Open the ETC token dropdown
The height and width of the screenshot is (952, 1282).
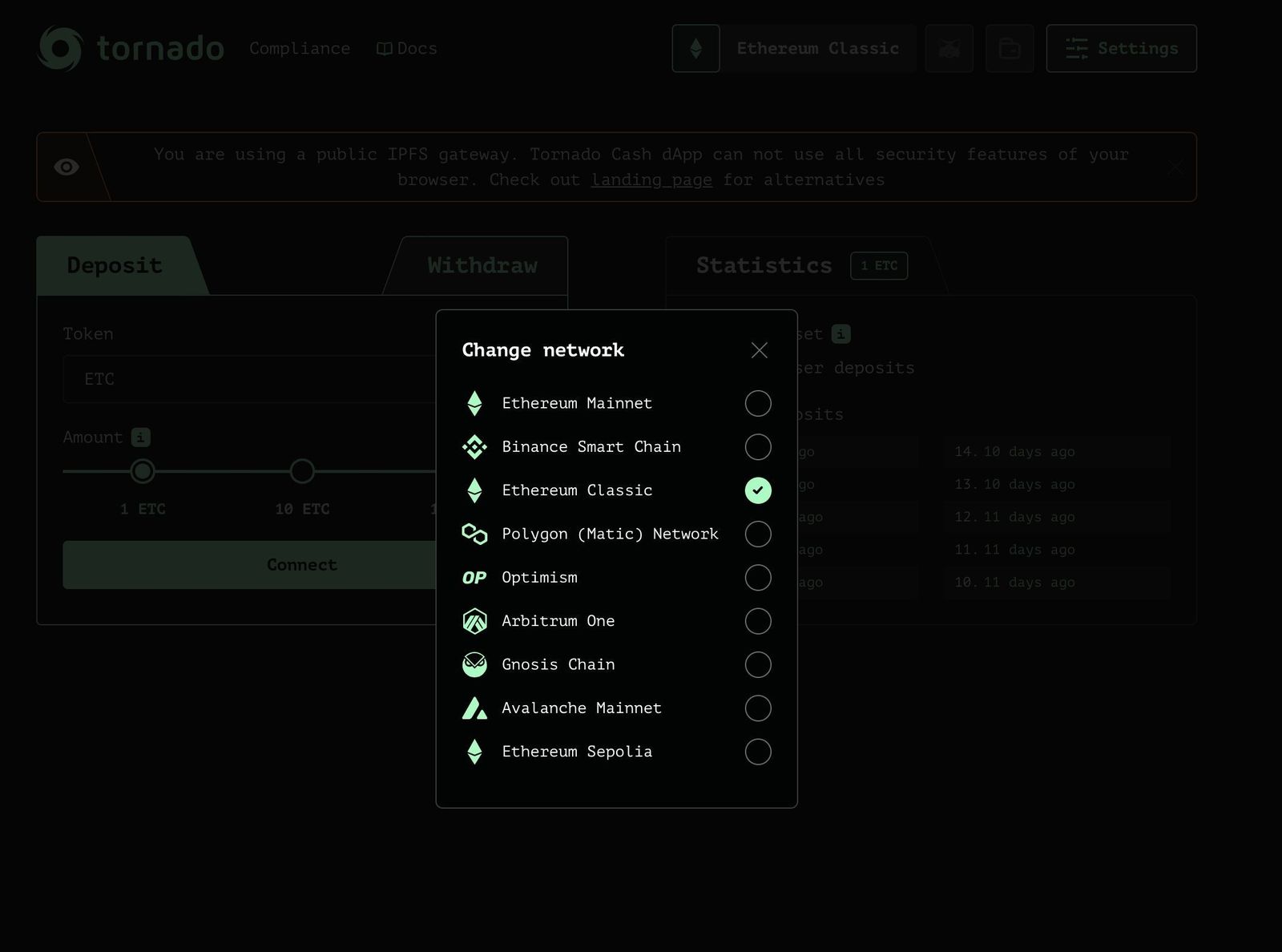(x=250, y=379)
